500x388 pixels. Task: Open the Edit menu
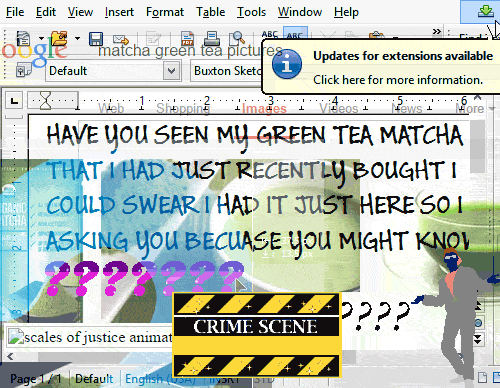46,12
